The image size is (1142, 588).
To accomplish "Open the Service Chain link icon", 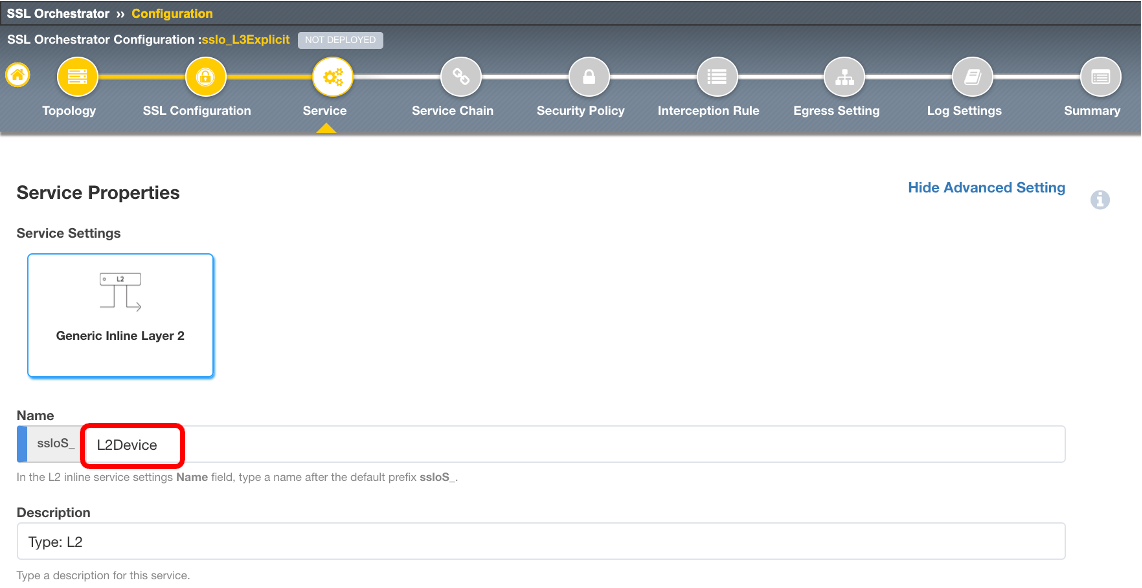I will pos(461,77).
